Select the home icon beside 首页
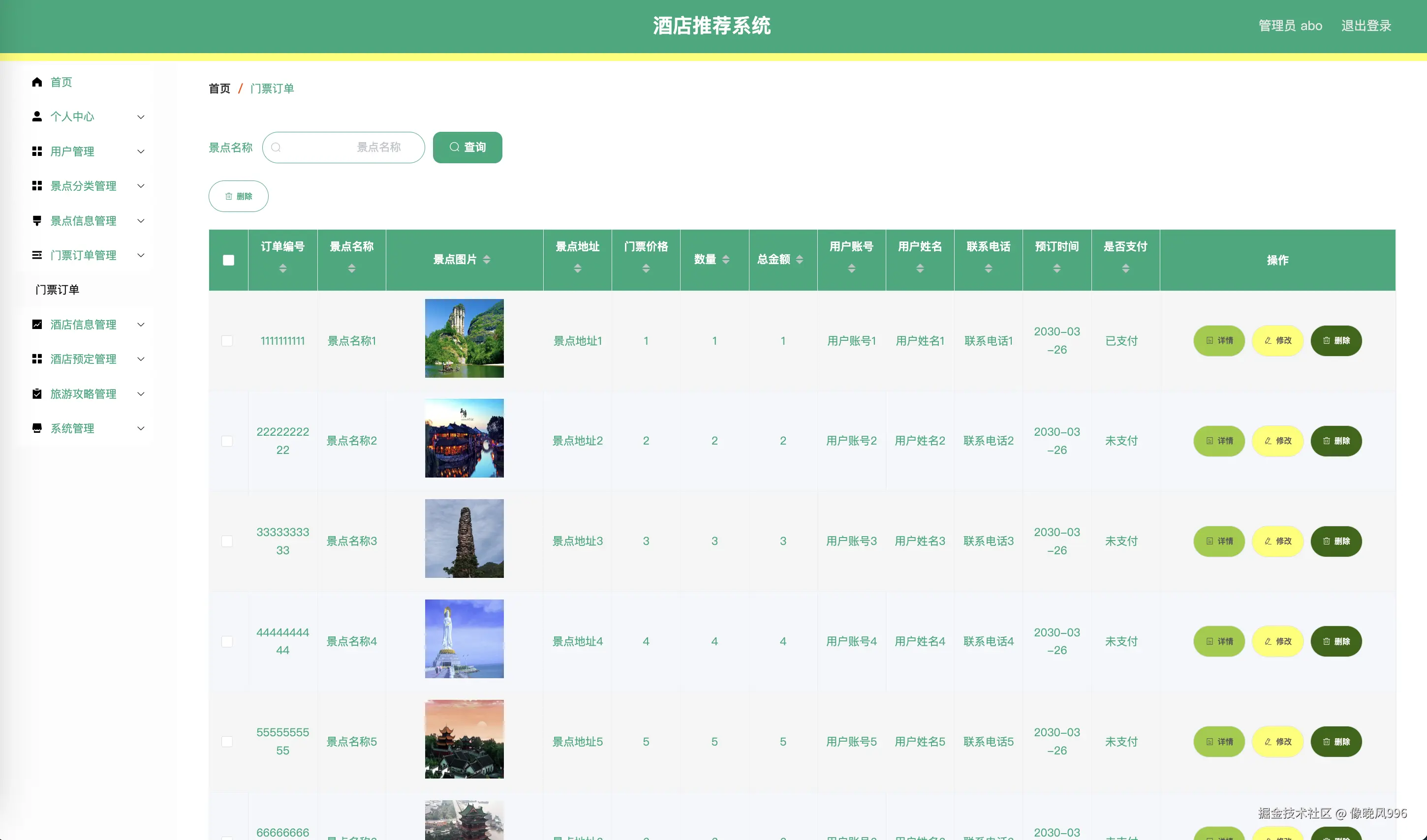1427x840 pixels. (37, 82)
